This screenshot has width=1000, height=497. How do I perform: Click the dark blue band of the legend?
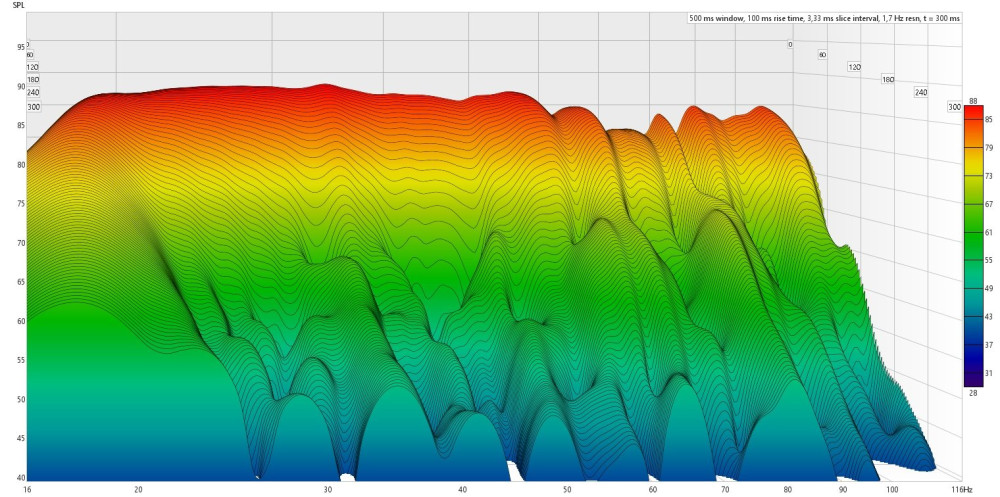(971, 350)
